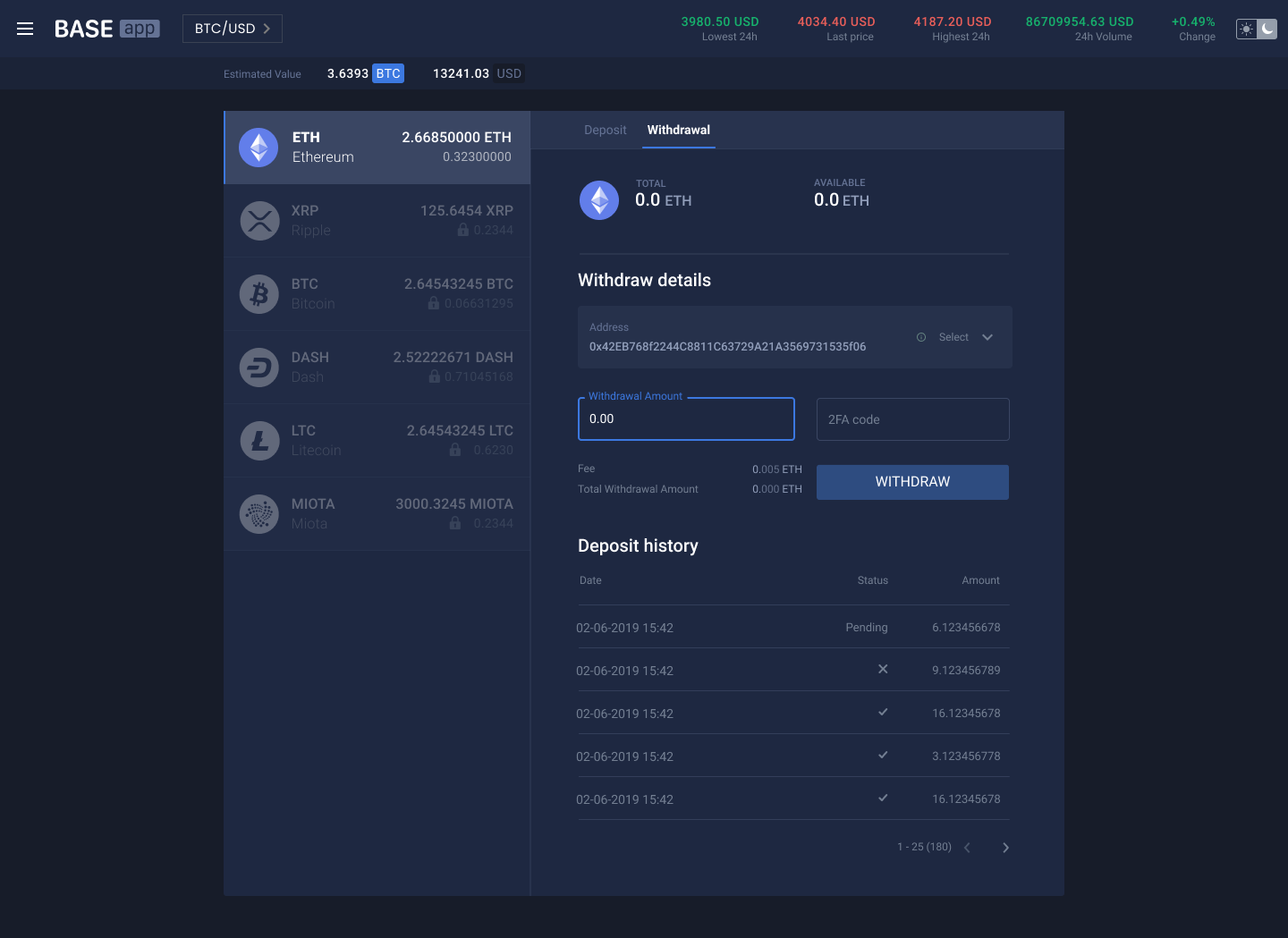1288x938 pixels.
Task: Click the ETH icon above the TOTAL balance
Action: (599, 199)
